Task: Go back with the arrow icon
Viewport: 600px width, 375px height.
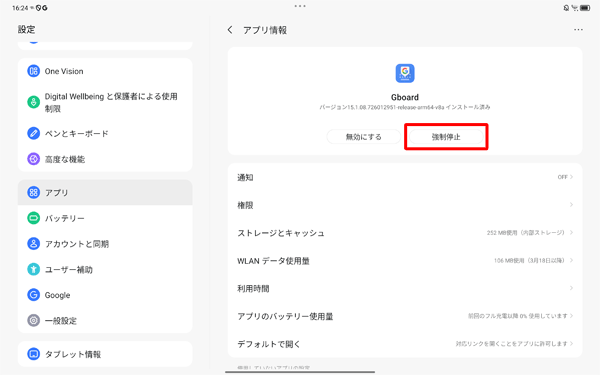Action: click(230, 30)
